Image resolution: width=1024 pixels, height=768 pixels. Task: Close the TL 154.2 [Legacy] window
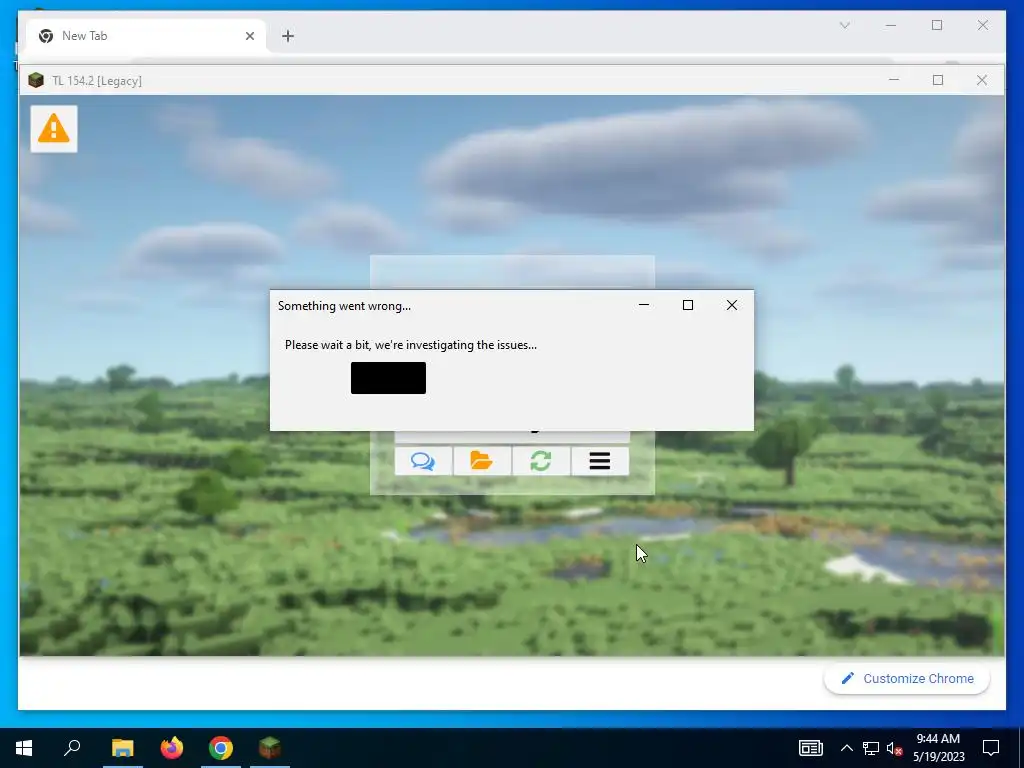pos(982,80)
